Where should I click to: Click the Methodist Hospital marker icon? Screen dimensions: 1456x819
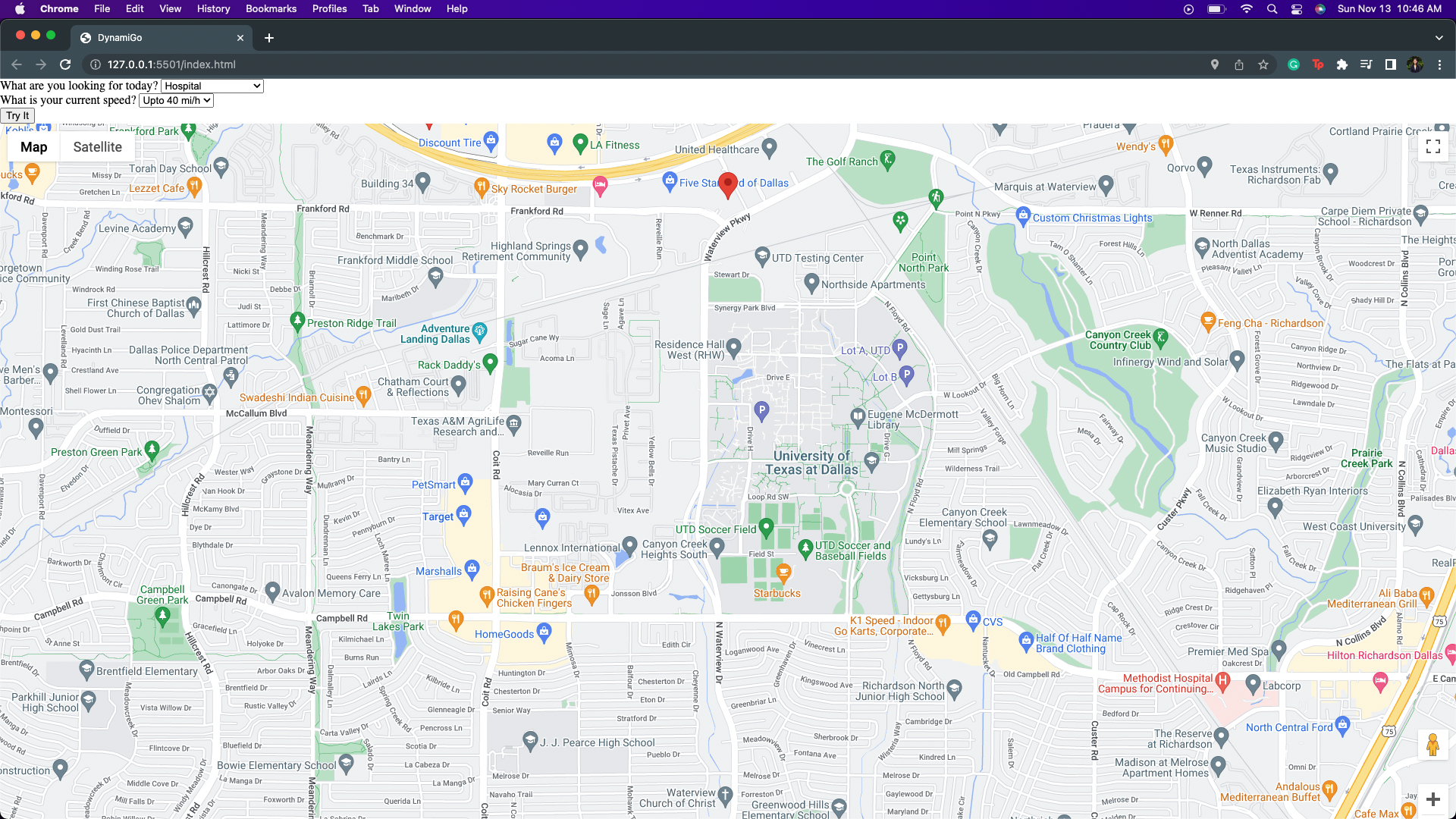tap(1222, 679)
